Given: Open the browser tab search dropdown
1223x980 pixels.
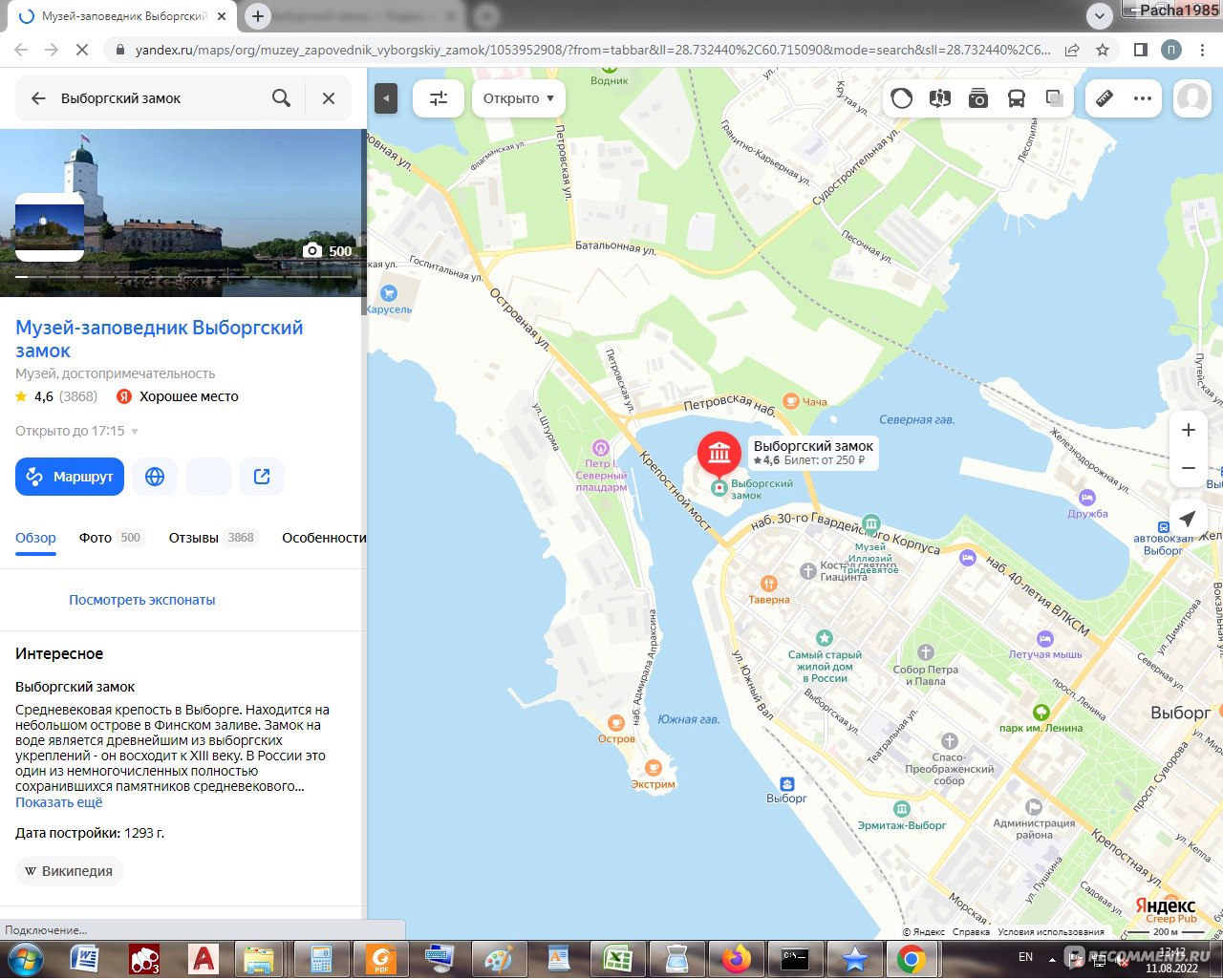Looking at the screenshot, I should [1101, 16].
